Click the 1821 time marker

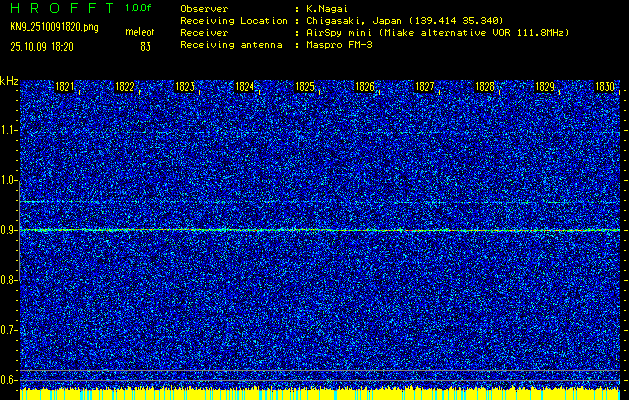(64, 87)
